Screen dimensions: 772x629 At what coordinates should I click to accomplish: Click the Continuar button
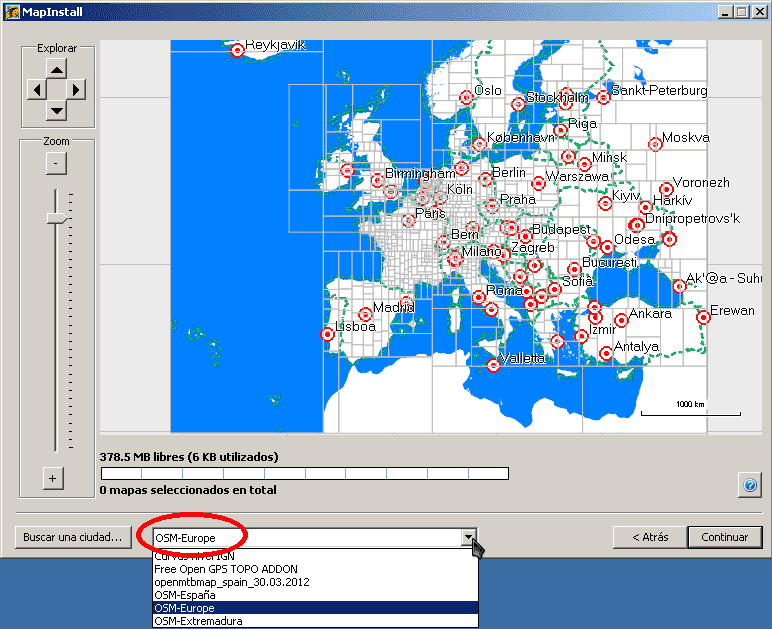725,537
